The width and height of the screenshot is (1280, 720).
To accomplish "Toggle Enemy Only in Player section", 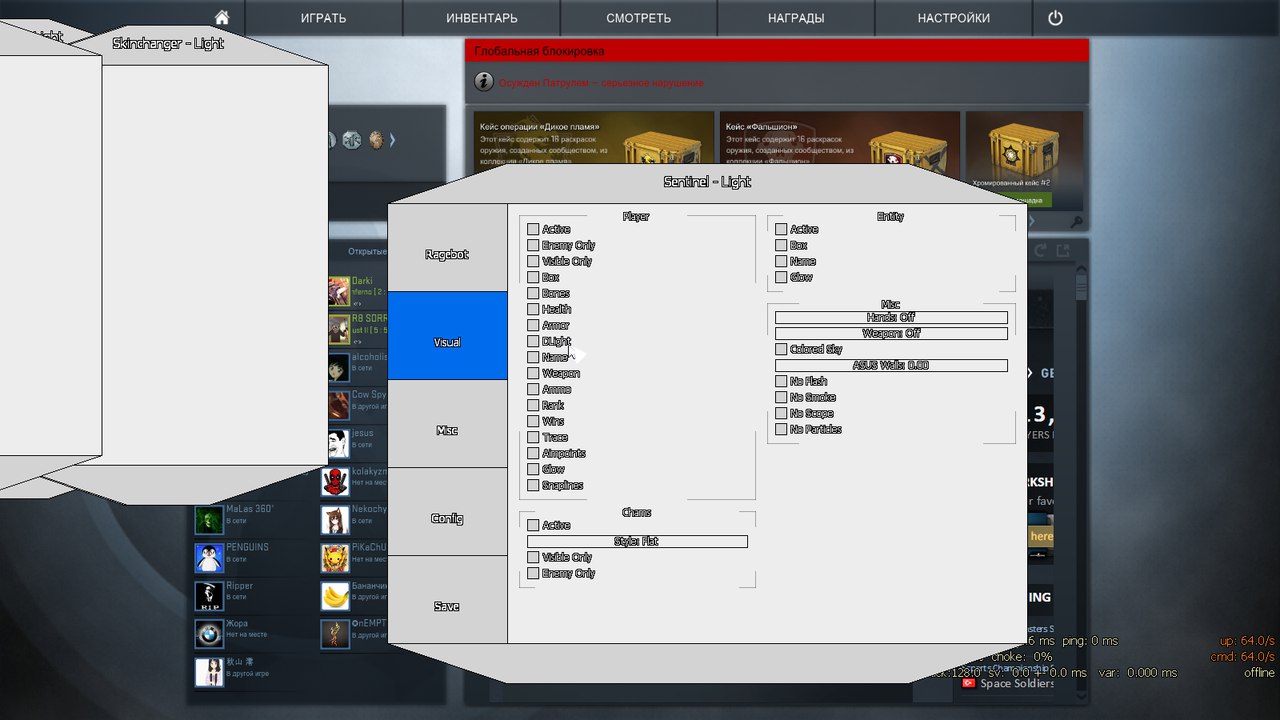I will coord(533,245).
